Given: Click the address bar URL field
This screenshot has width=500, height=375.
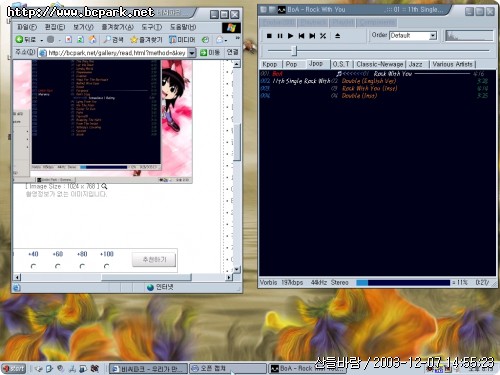Looking at the screenshot, I should (116, 53).
